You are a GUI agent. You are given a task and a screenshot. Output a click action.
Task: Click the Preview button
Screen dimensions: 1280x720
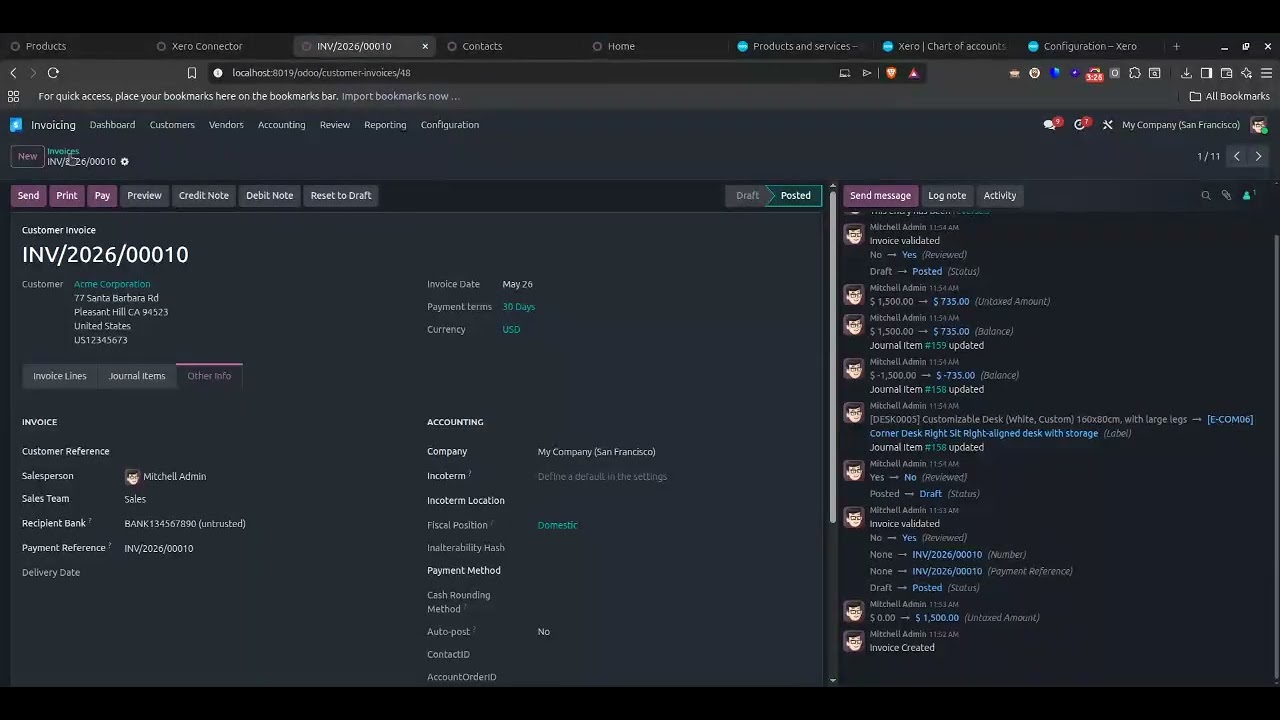[144, 196]
